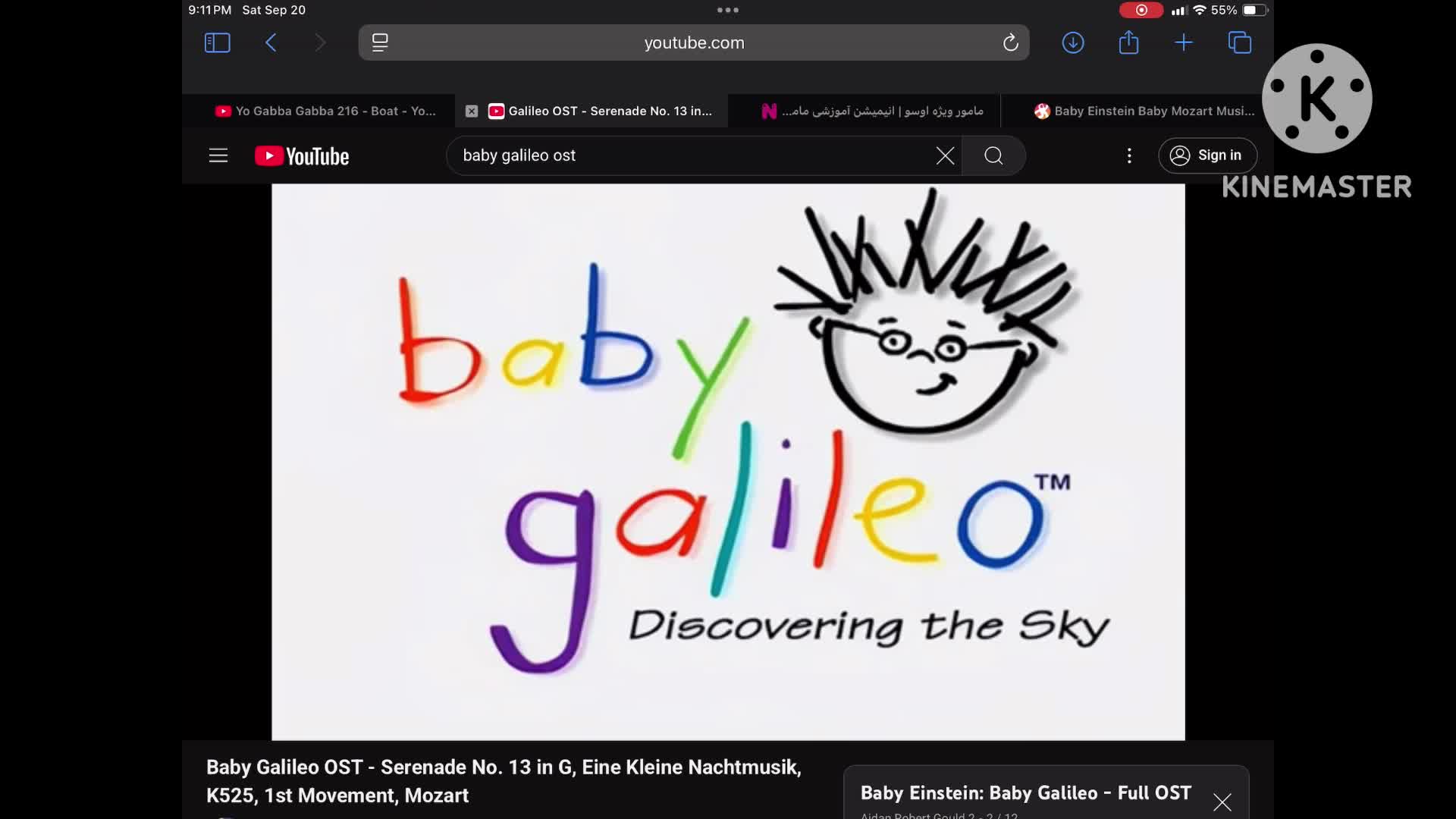
Task: Show the tab overview grid
Action: coord(1239,42)
